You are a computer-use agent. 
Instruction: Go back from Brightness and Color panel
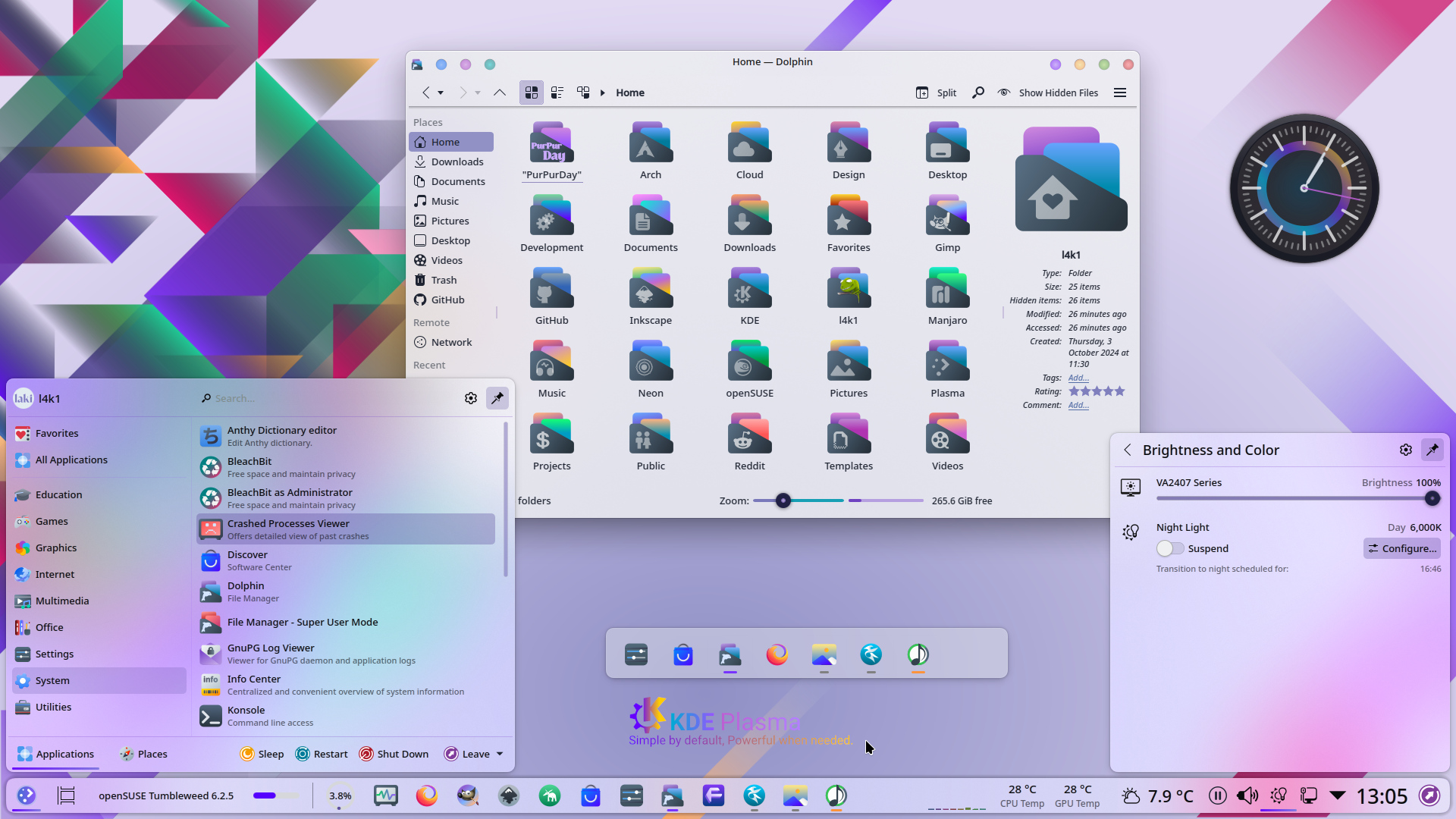tap(1128, 450)
